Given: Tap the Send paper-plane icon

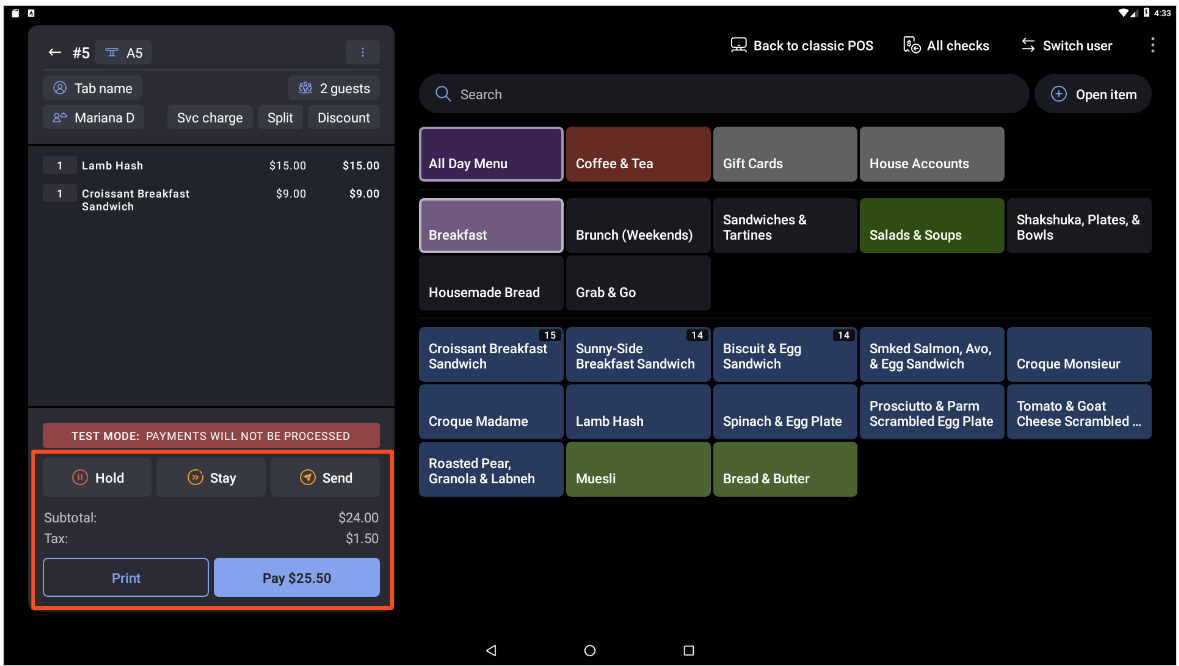Looking at the screenshot, I should 307,477.
